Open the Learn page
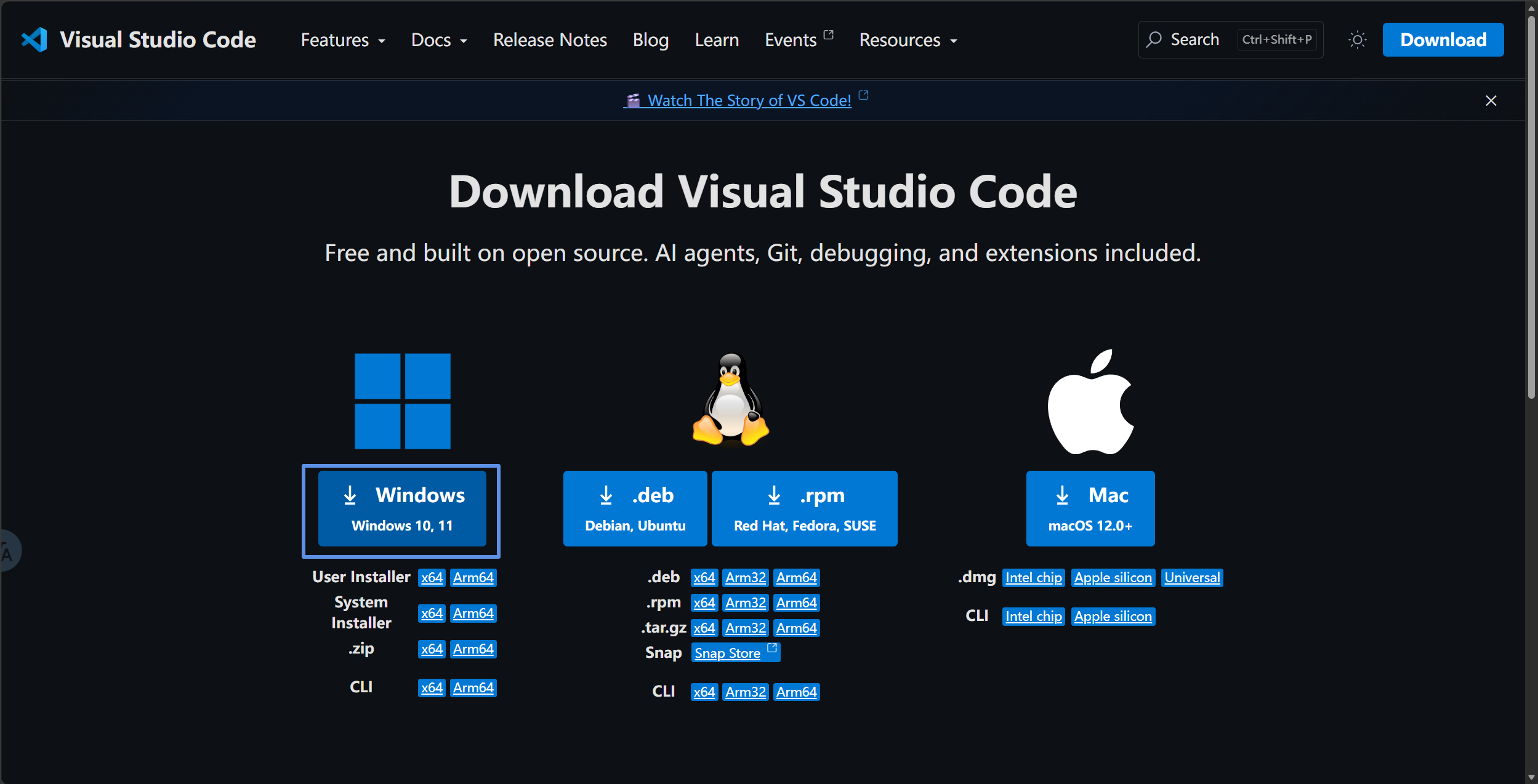 (x=717, y=40)
